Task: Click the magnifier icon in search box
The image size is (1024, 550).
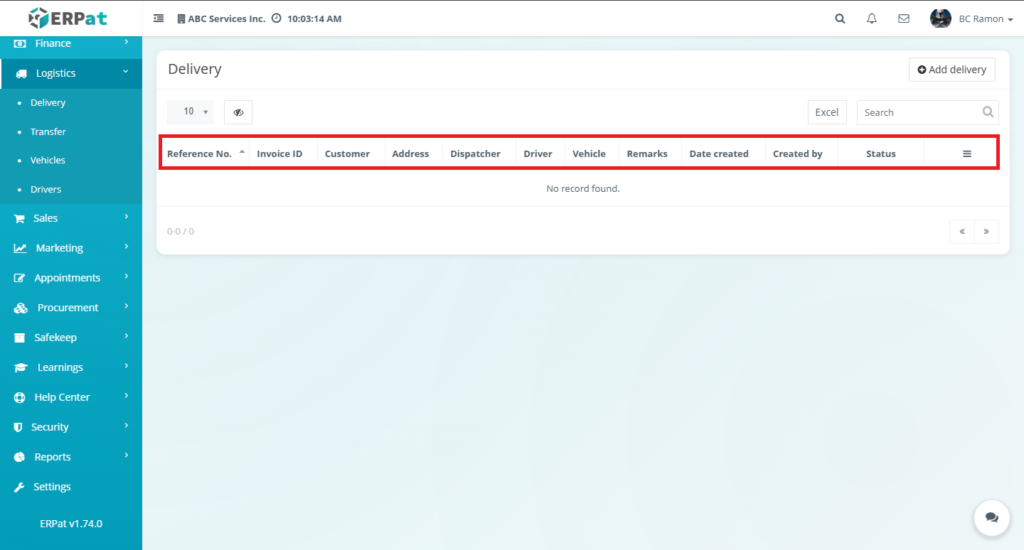Action: (x=988, y=112)
